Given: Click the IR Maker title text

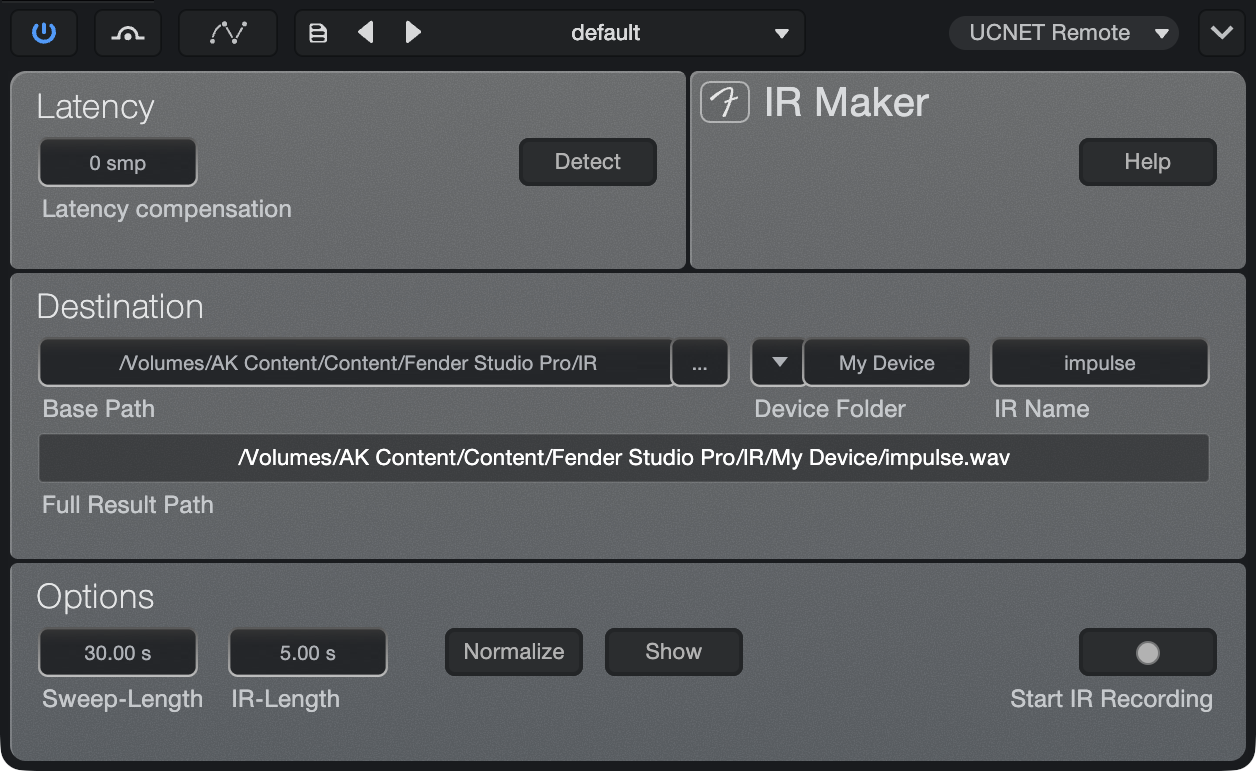Looking at the screenshot, I should tap(847, 102).
